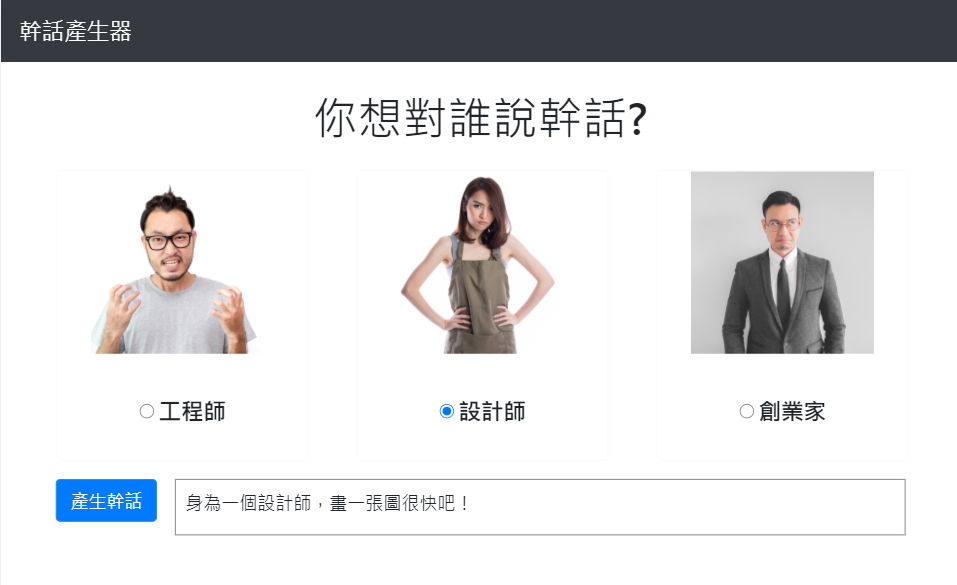Select the 設計師 radio button
Image resolution: width=957 pixels, height=585 pixels.
(x=447, y=411)
